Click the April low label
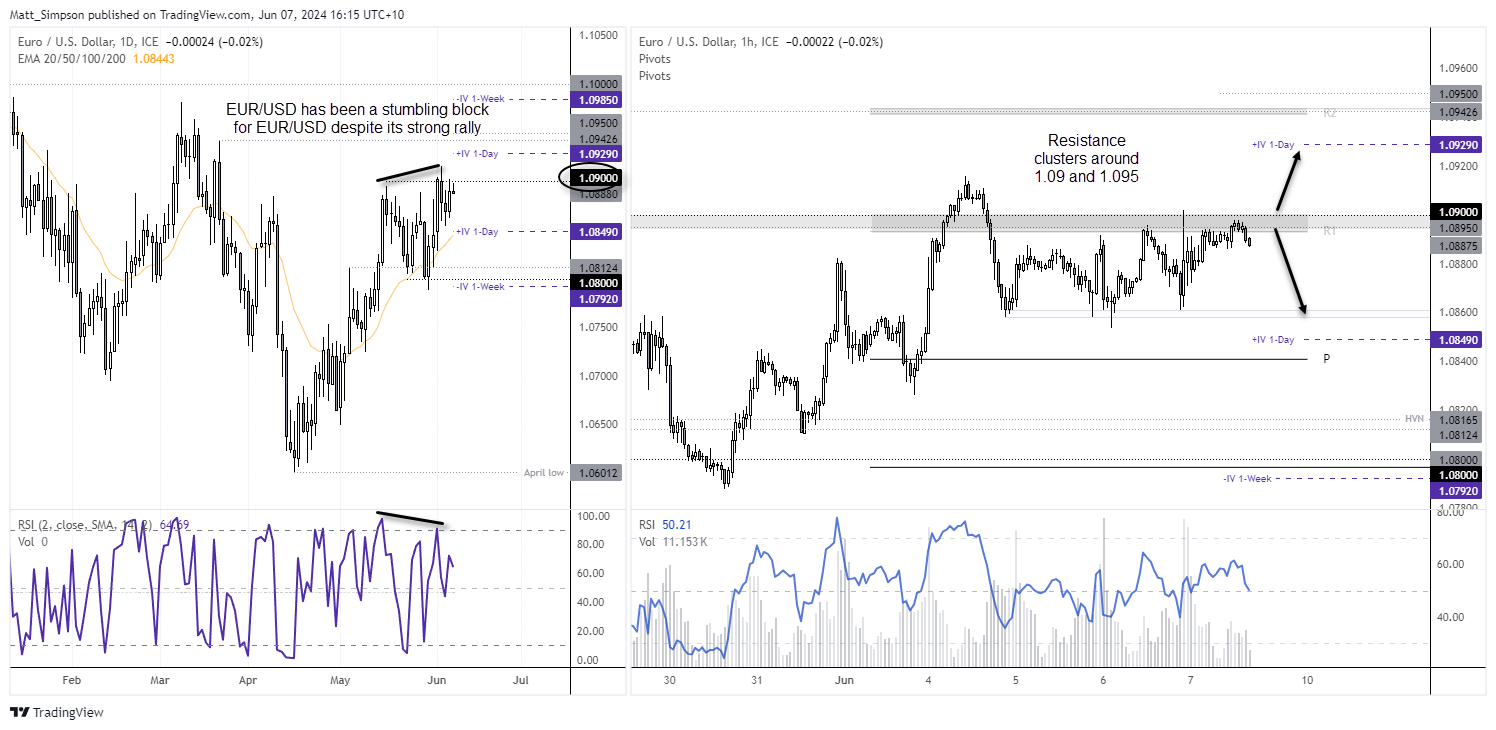The height and width of the screenshot is (730, 1496). 544,472
